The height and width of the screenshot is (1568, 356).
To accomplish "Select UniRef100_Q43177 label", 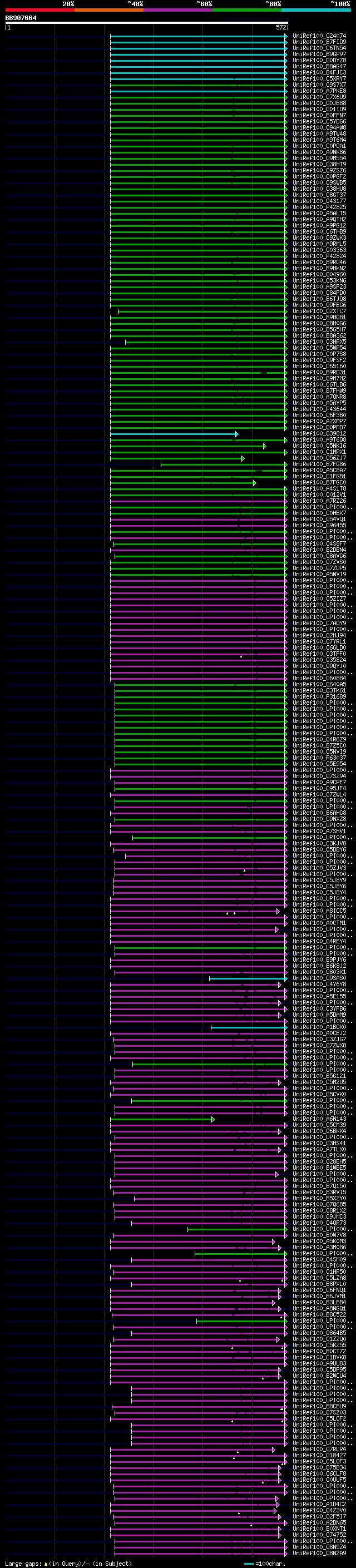I will 319,201.
